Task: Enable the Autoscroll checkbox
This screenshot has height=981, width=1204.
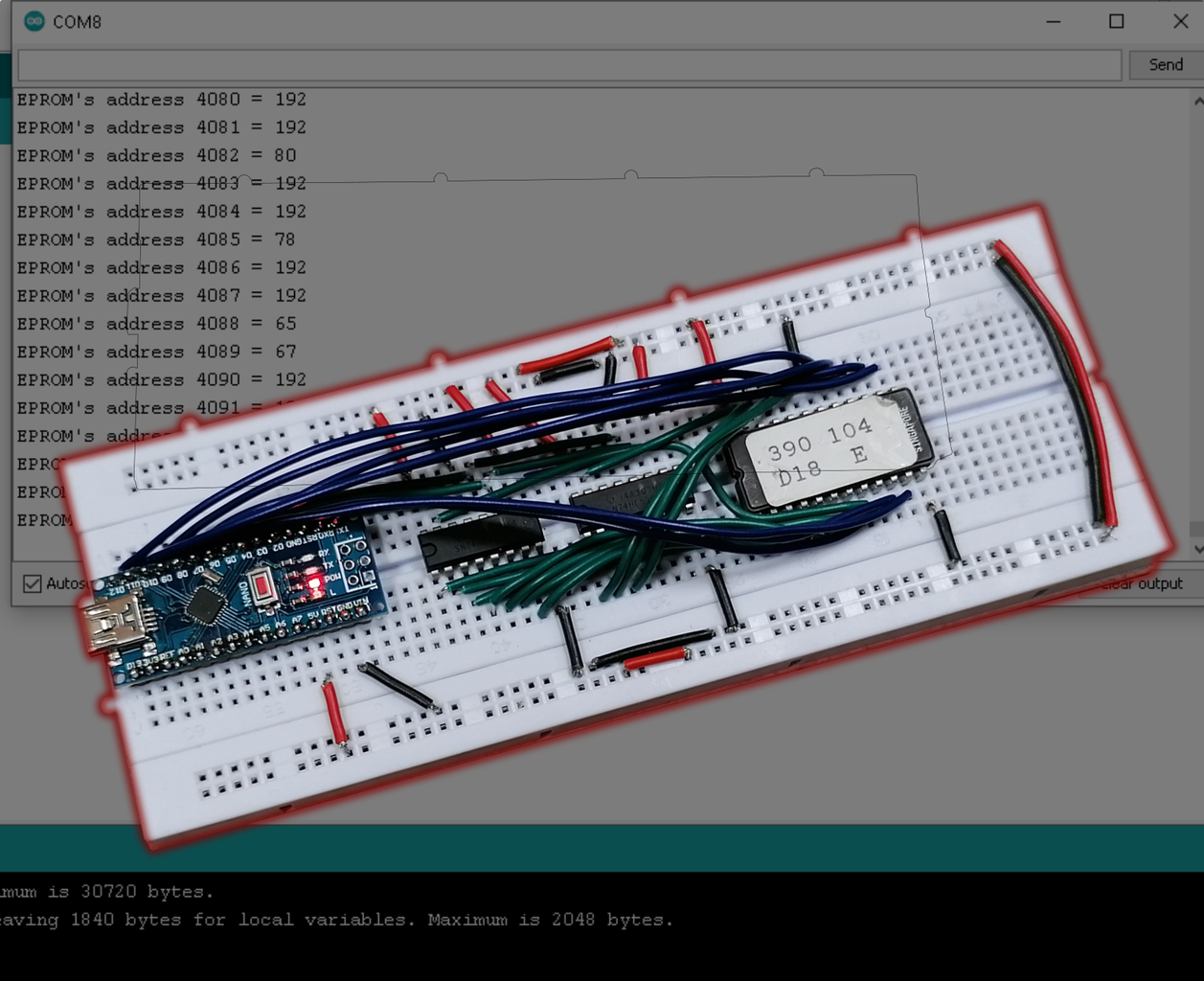Action: point(32,583)
